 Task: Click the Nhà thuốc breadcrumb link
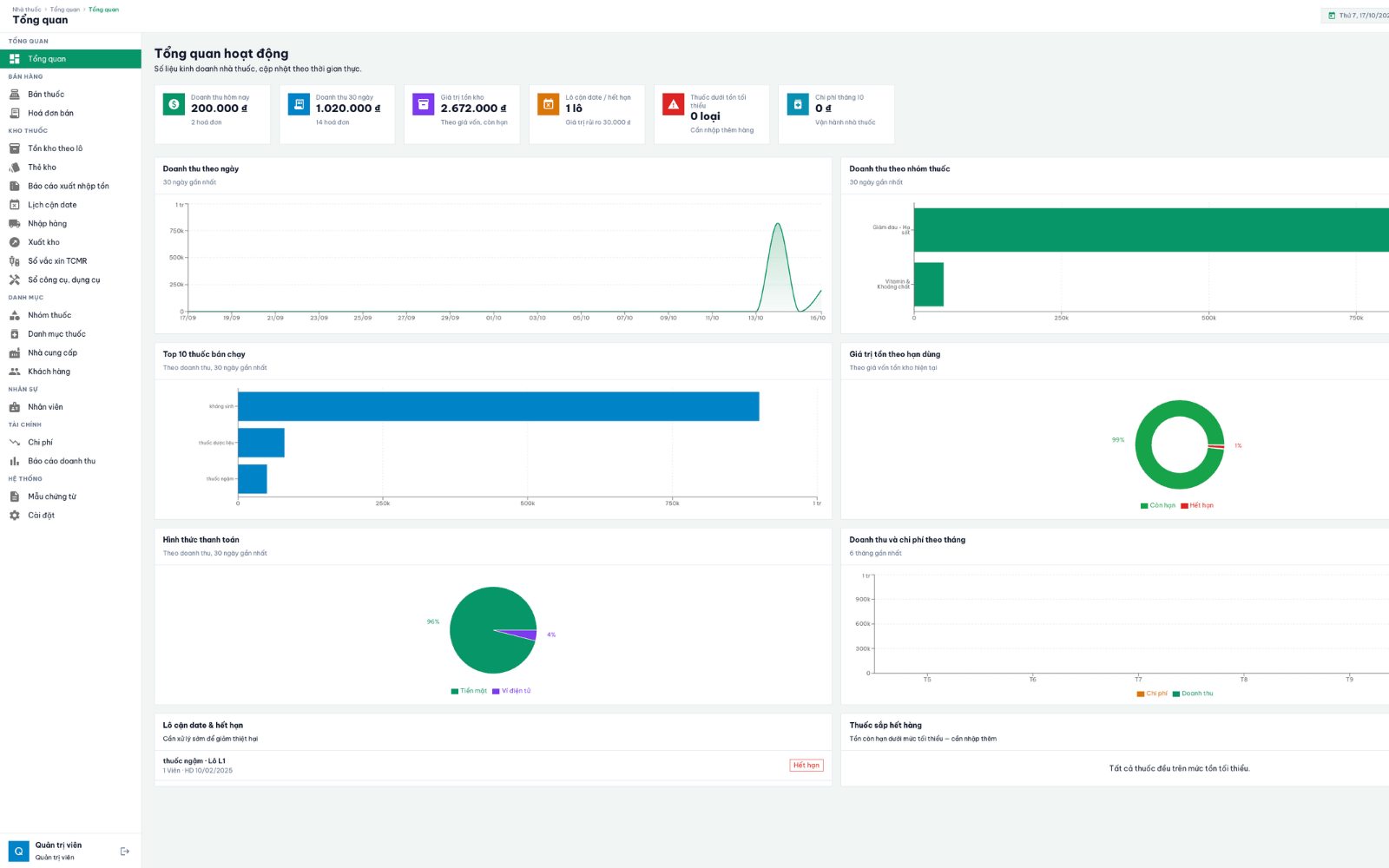[x=27, y=10]
